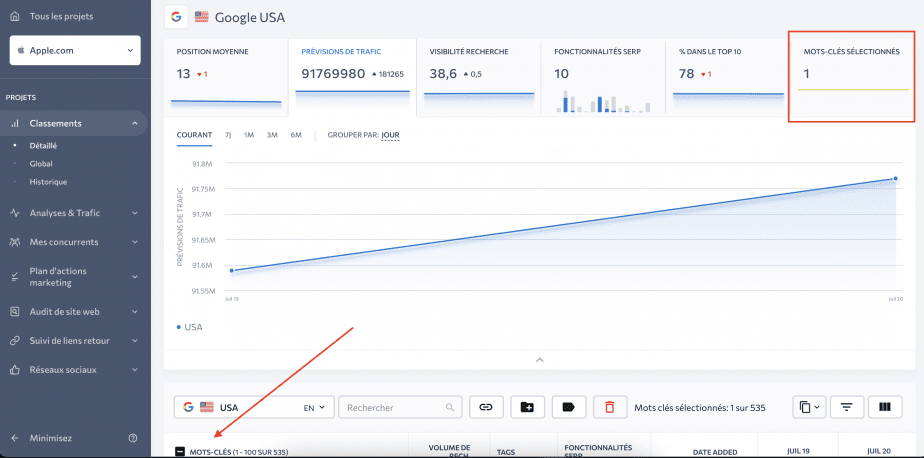
Task: Click the Analyses & Trafic pulse icon
Action: pyautogui.click(x=15, y=213)
